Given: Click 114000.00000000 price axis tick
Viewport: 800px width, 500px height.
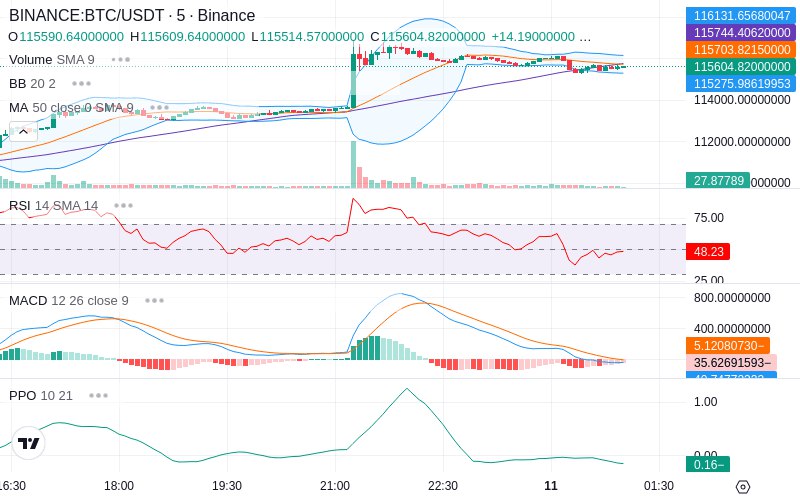Looking at the screenshot, I should (x=742, y=99).
